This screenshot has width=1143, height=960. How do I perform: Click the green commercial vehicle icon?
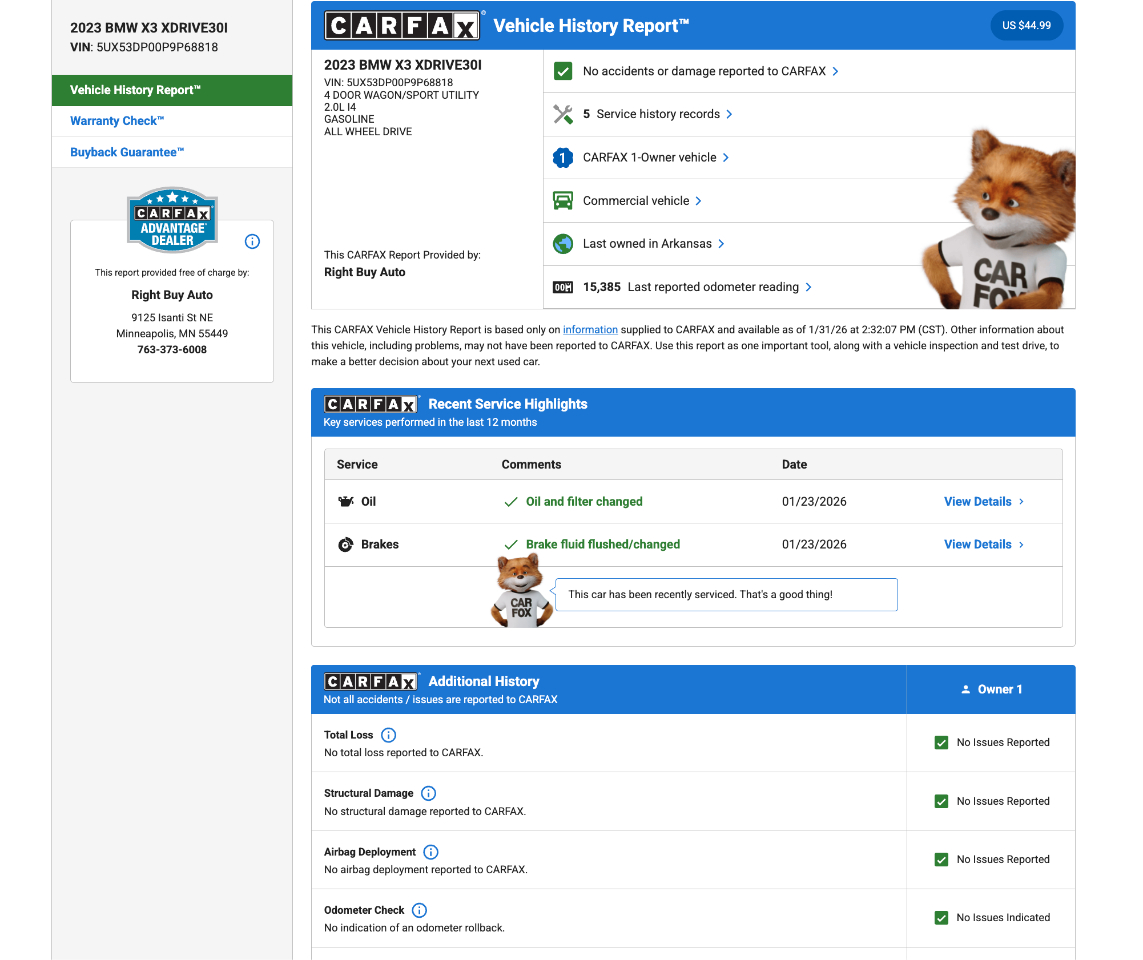(563, 201)
